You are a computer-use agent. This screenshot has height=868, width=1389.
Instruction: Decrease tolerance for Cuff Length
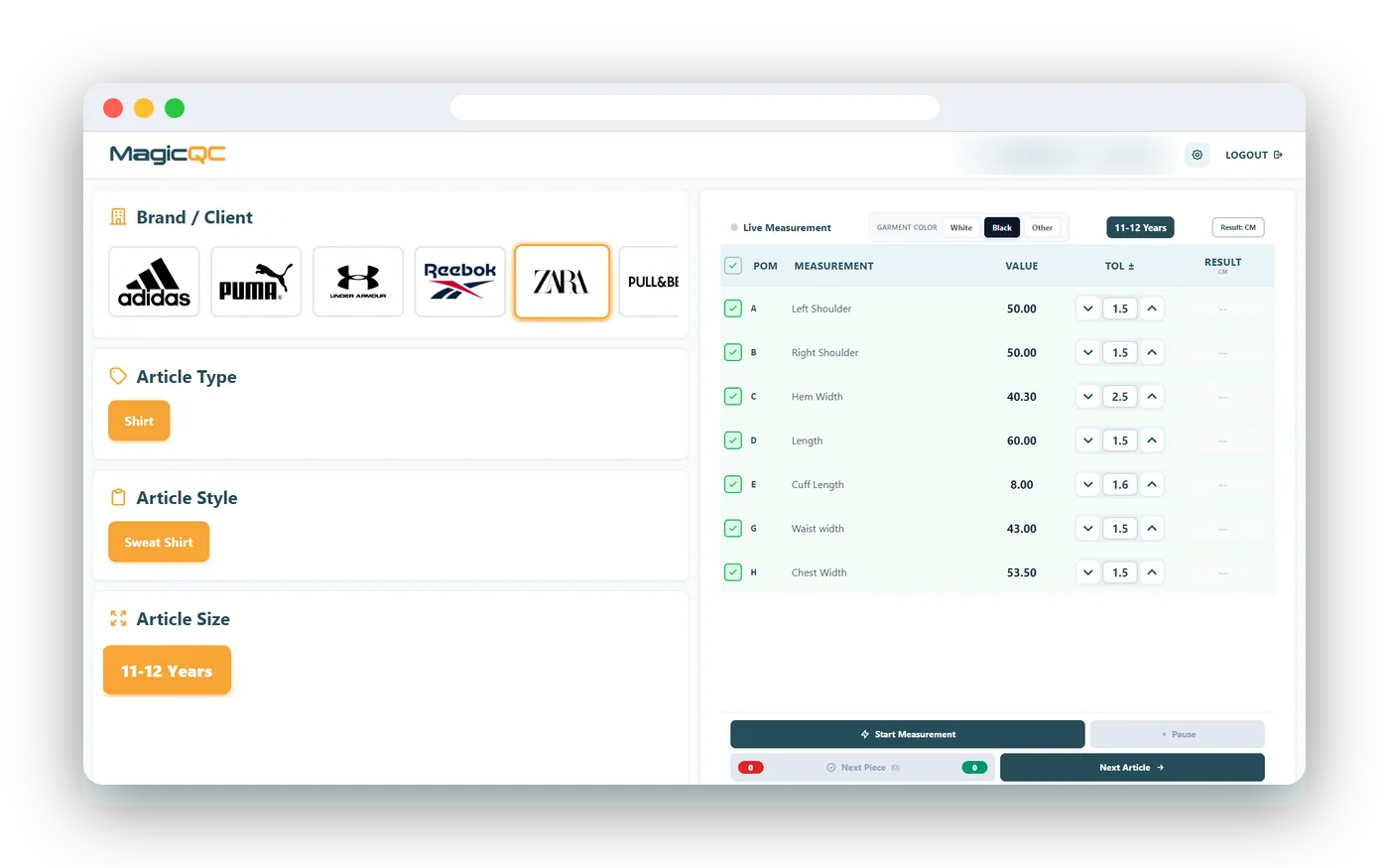1088,484
